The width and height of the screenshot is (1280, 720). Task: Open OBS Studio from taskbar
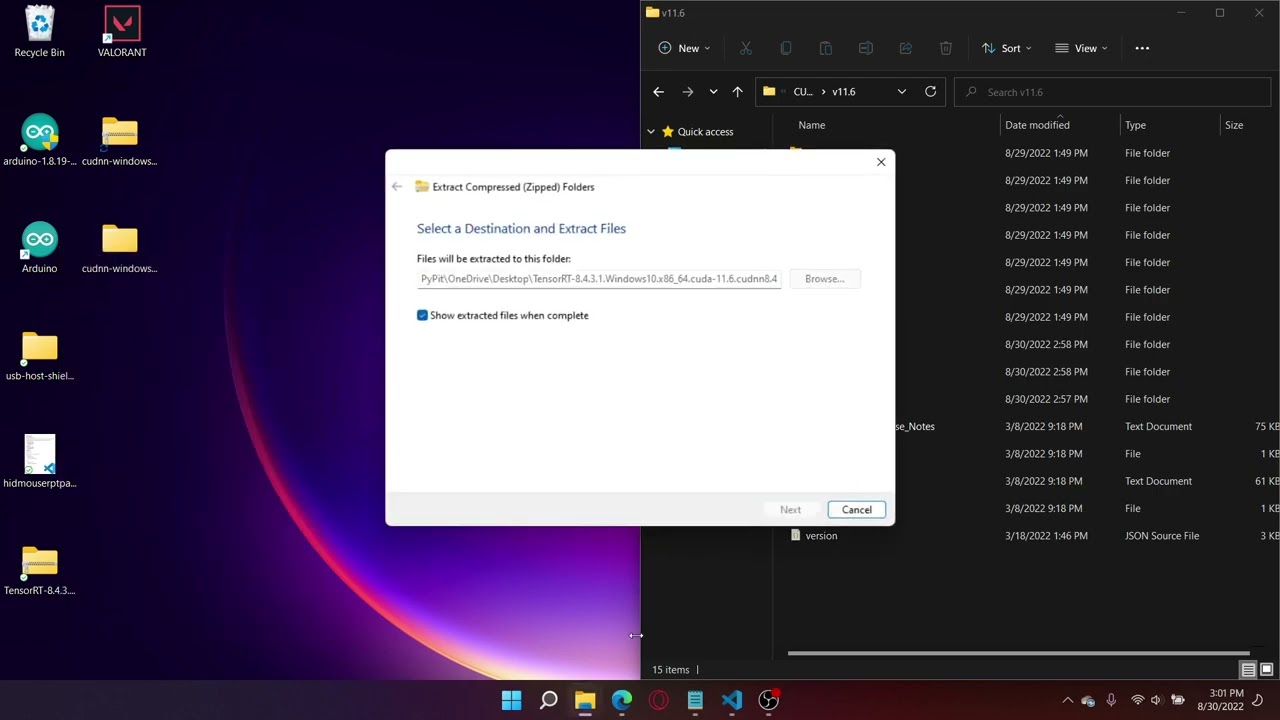tap(769, 700)
